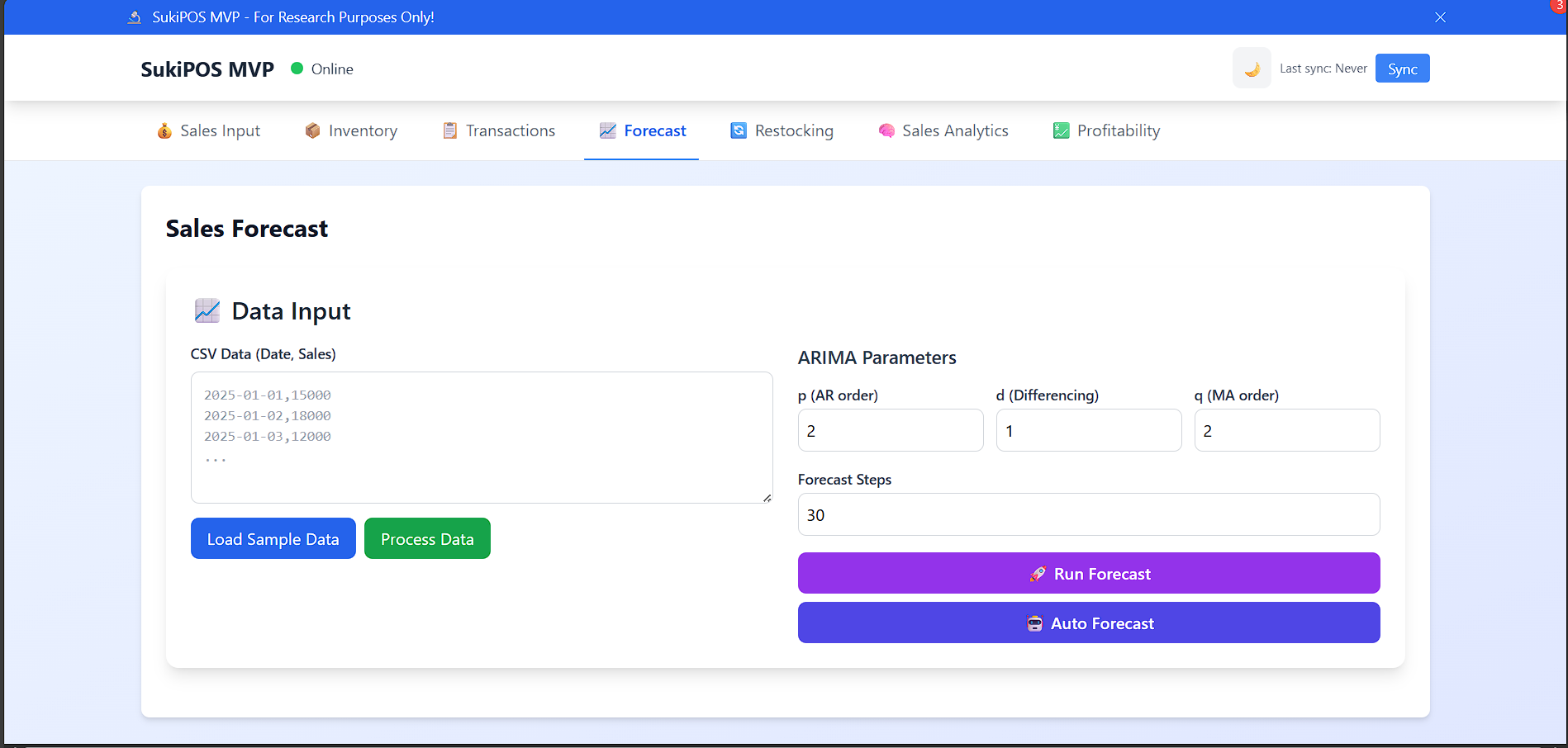Click the green Process Data button
This screenshot has height=748, width=1568.
point(427,539)
